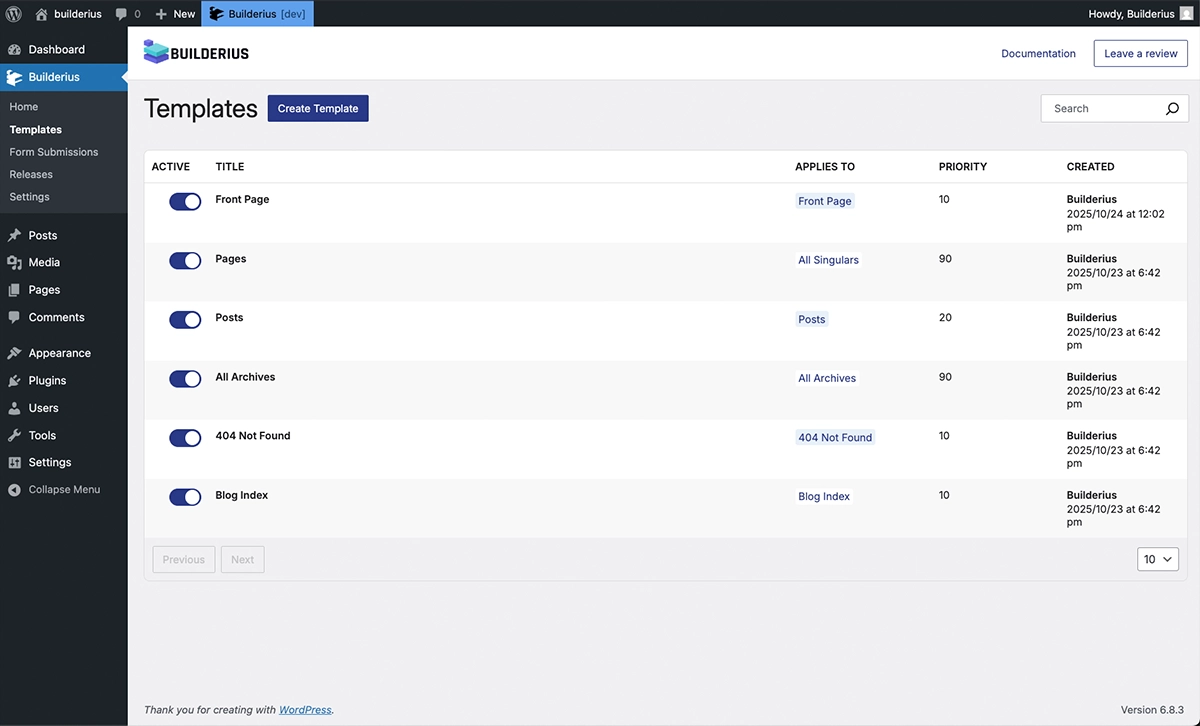Click the Create Template button

(318, 108)
